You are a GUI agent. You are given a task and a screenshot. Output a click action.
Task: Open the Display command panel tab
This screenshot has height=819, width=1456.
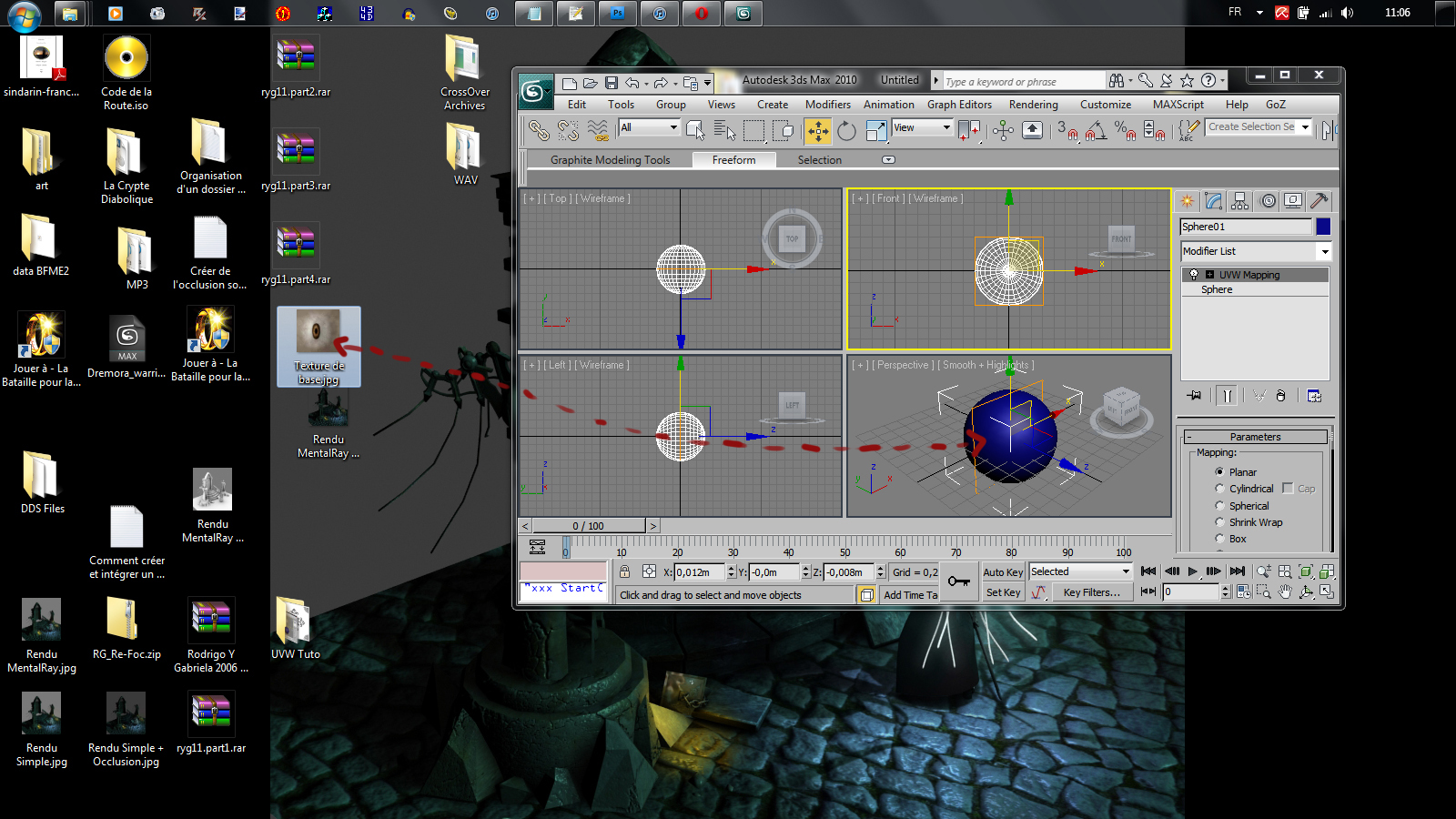1293,200
